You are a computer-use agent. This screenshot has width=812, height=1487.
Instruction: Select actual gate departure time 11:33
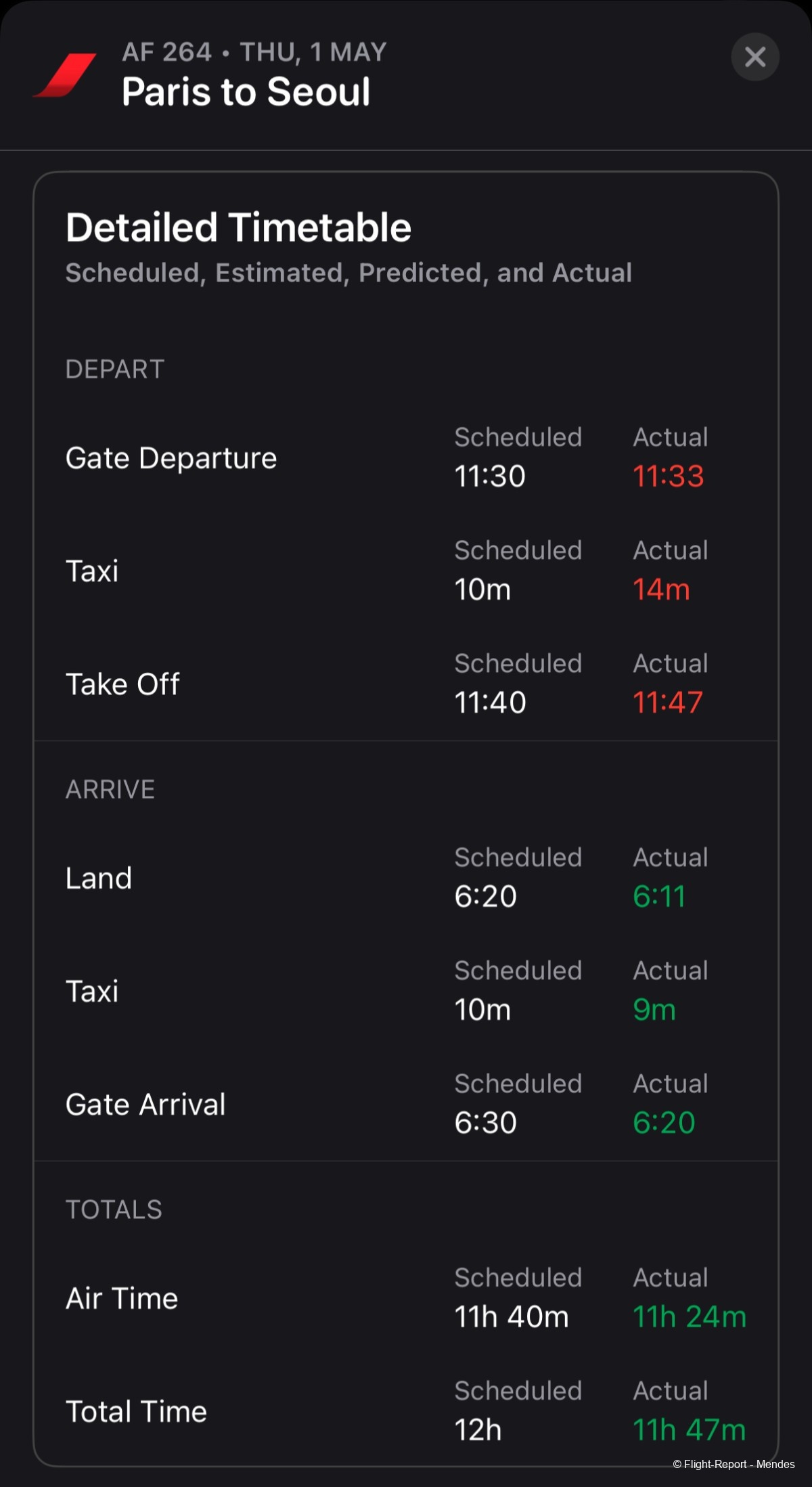coord(668,476)
